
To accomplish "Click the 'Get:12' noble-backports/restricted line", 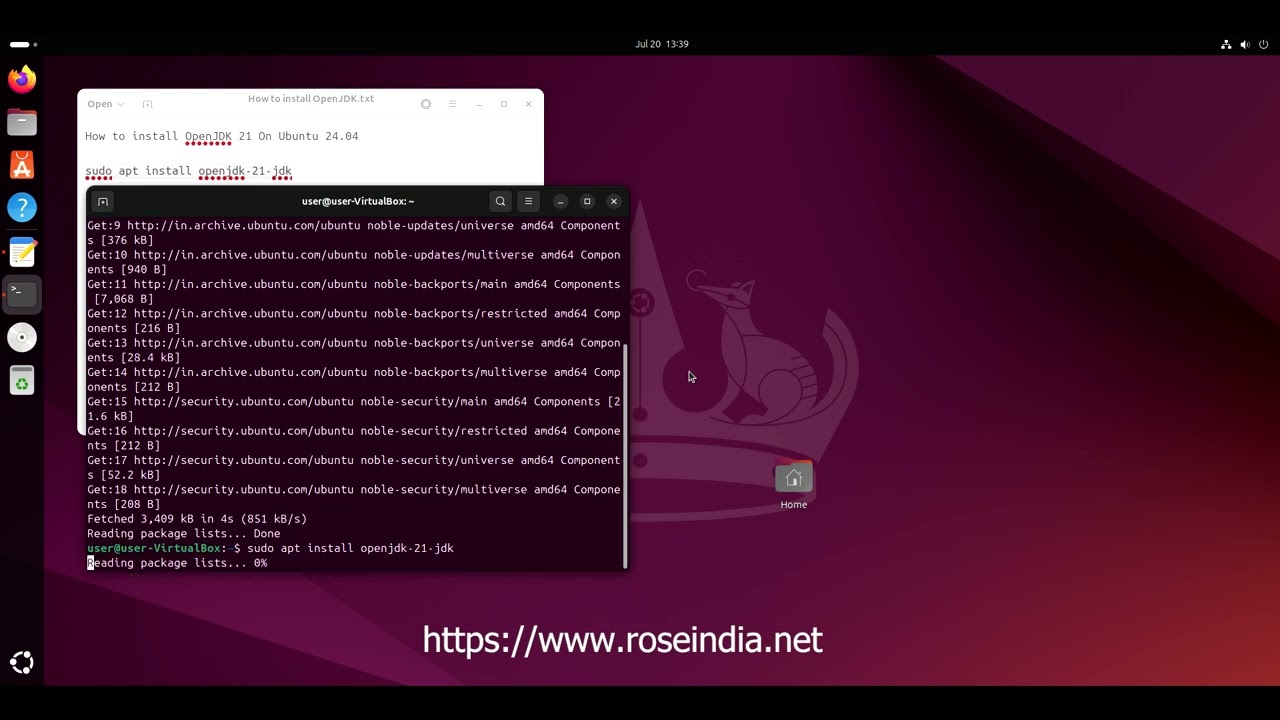I will pyautogui.click(x=354, y=321).
